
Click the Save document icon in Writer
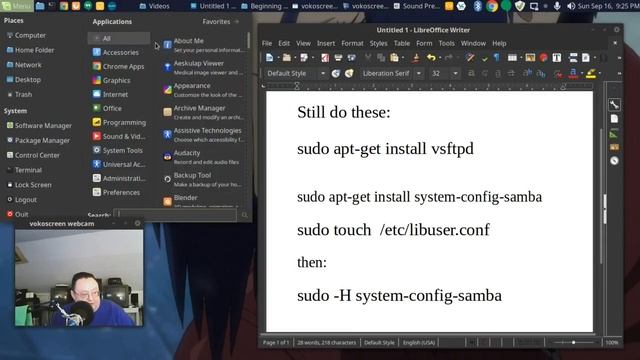304,58
